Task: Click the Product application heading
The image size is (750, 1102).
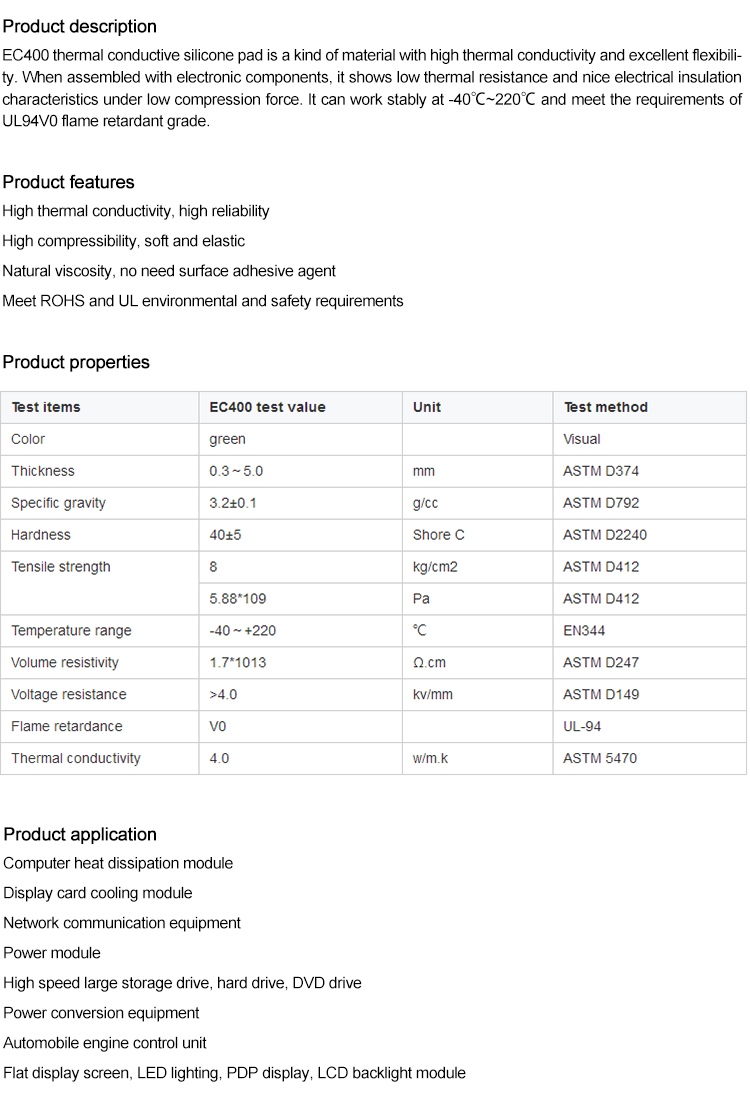Action: point(80,834)
